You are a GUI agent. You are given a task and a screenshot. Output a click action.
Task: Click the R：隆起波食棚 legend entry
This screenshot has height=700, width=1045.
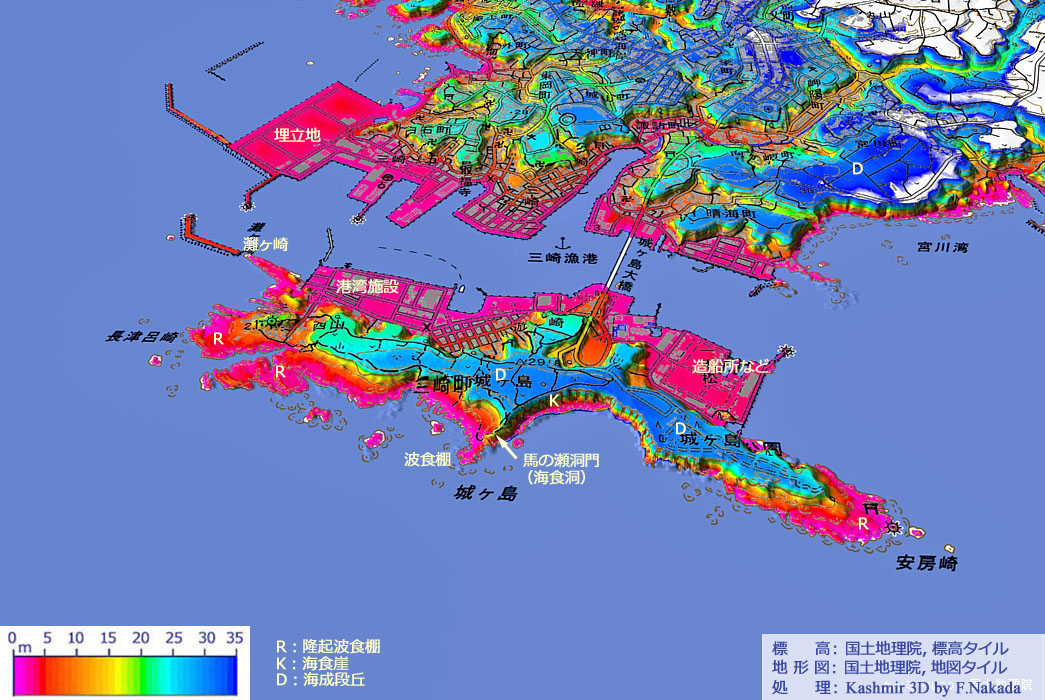(x=327, y=647)
